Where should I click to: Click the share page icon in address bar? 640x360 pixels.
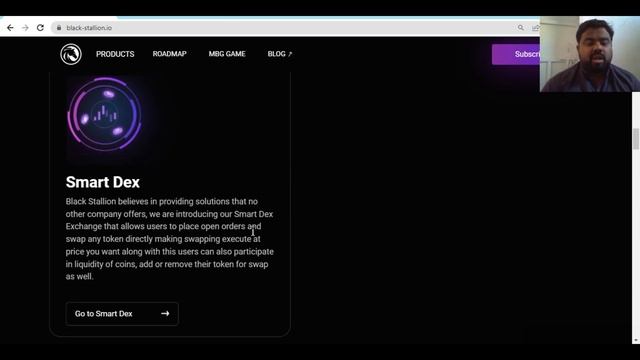tap(536, 28)
